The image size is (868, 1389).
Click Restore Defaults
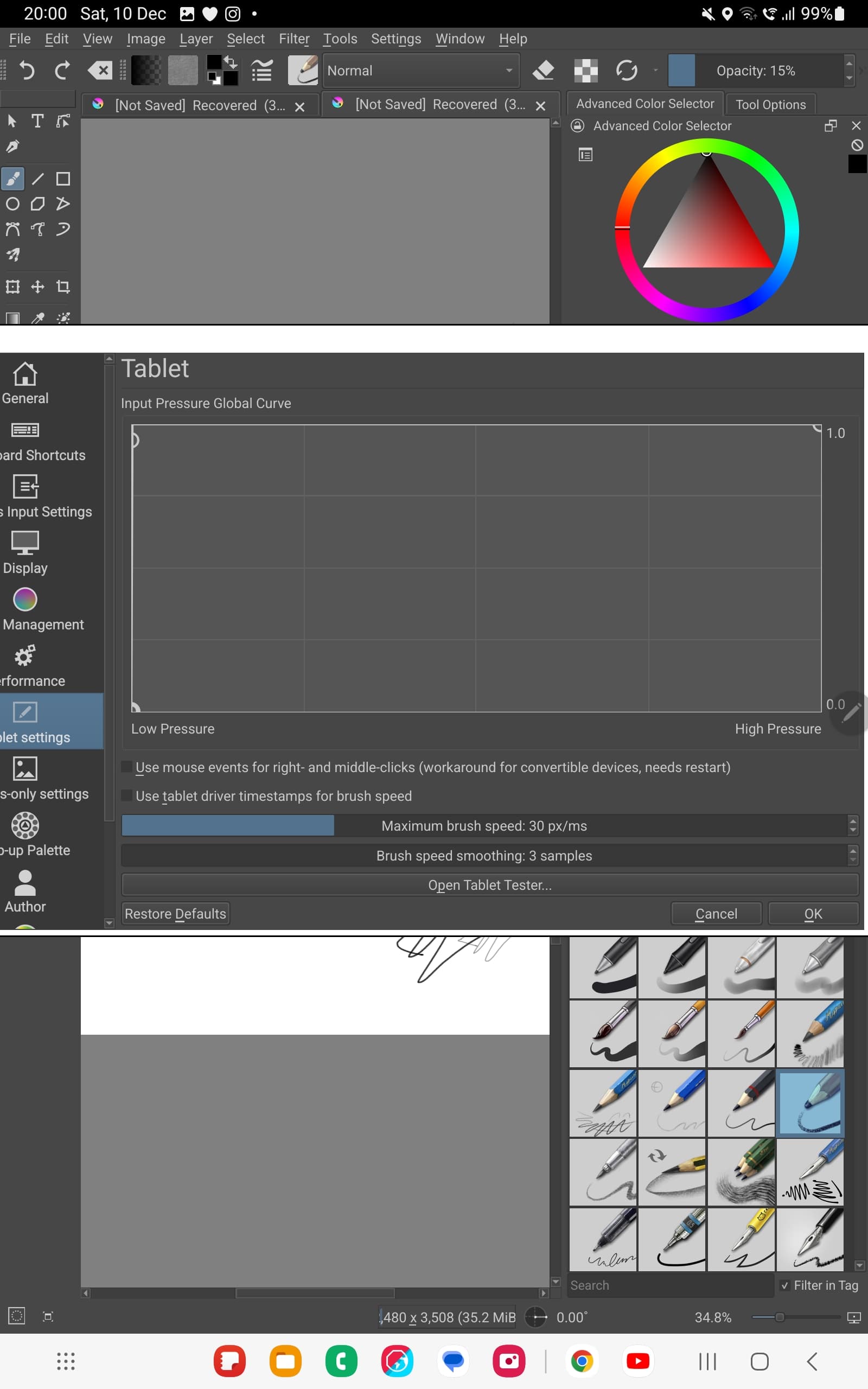coord(175,914)
